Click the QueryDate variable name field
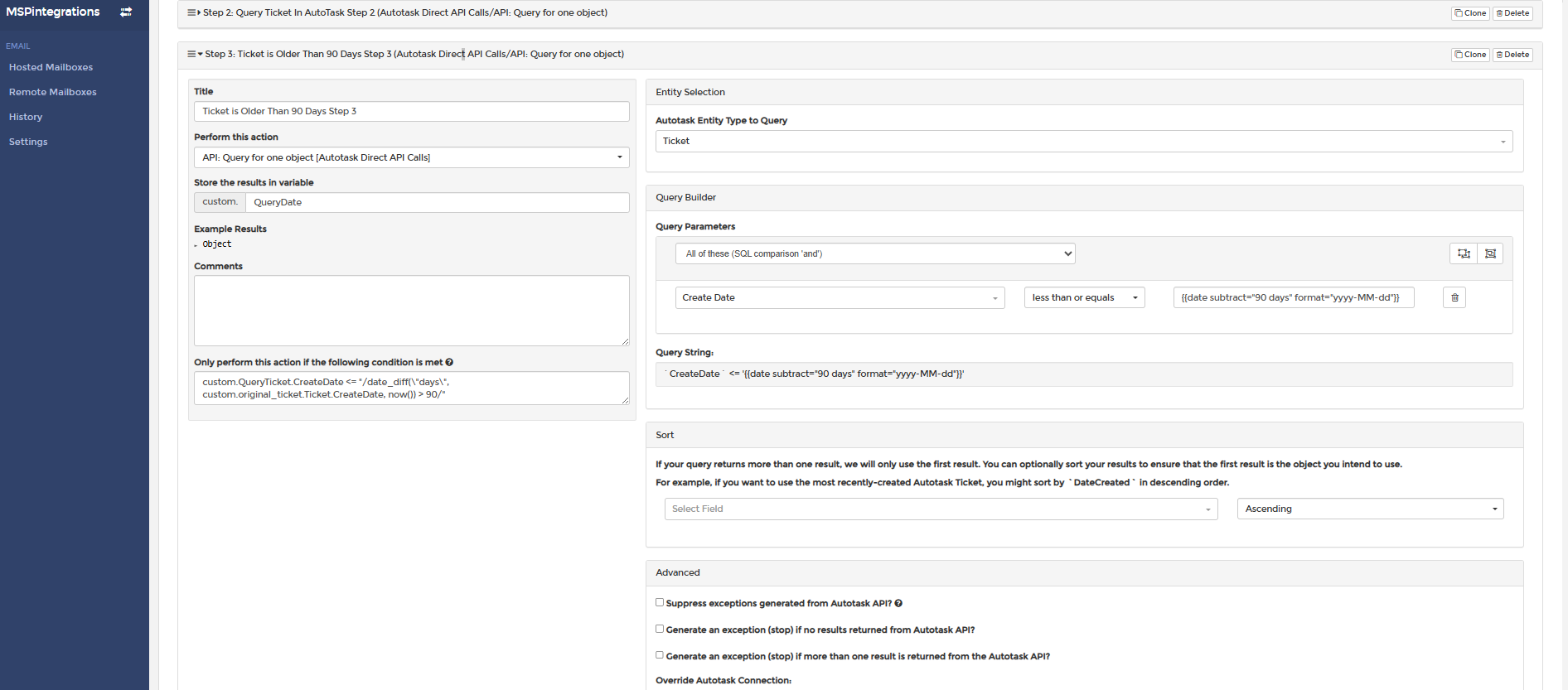The height and width of the screenshot is (690, 1568). tap(437, 202)
